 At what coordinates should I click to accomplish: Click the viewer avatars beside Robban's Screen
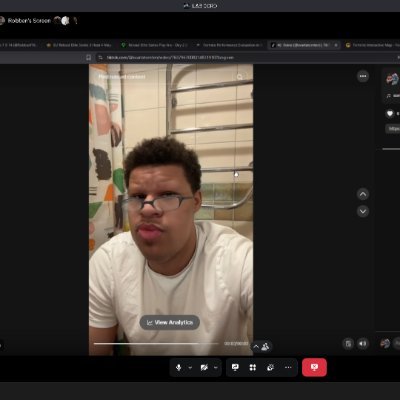(x=65, y=21)
